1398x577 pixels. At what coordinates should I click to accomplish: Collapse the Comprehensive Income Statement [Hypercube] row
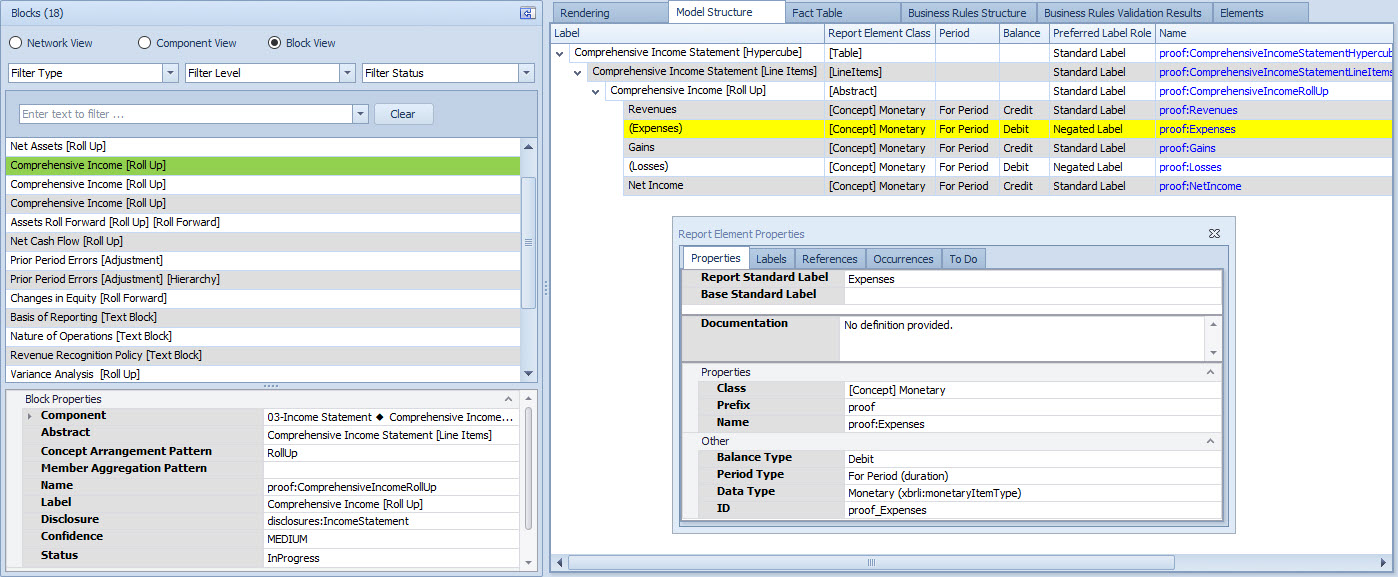[560, 53]
